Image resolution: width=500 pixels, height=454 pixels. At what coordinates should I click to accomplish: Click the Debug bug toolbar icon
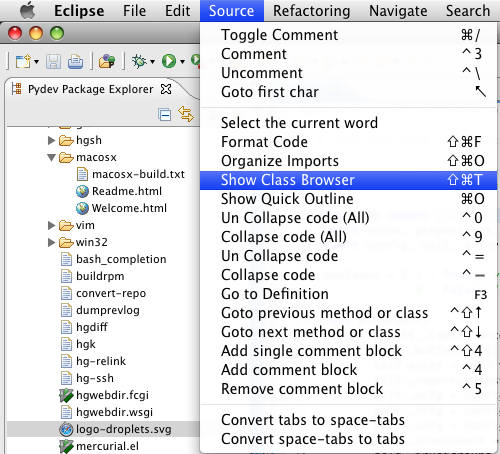(139, 61)
